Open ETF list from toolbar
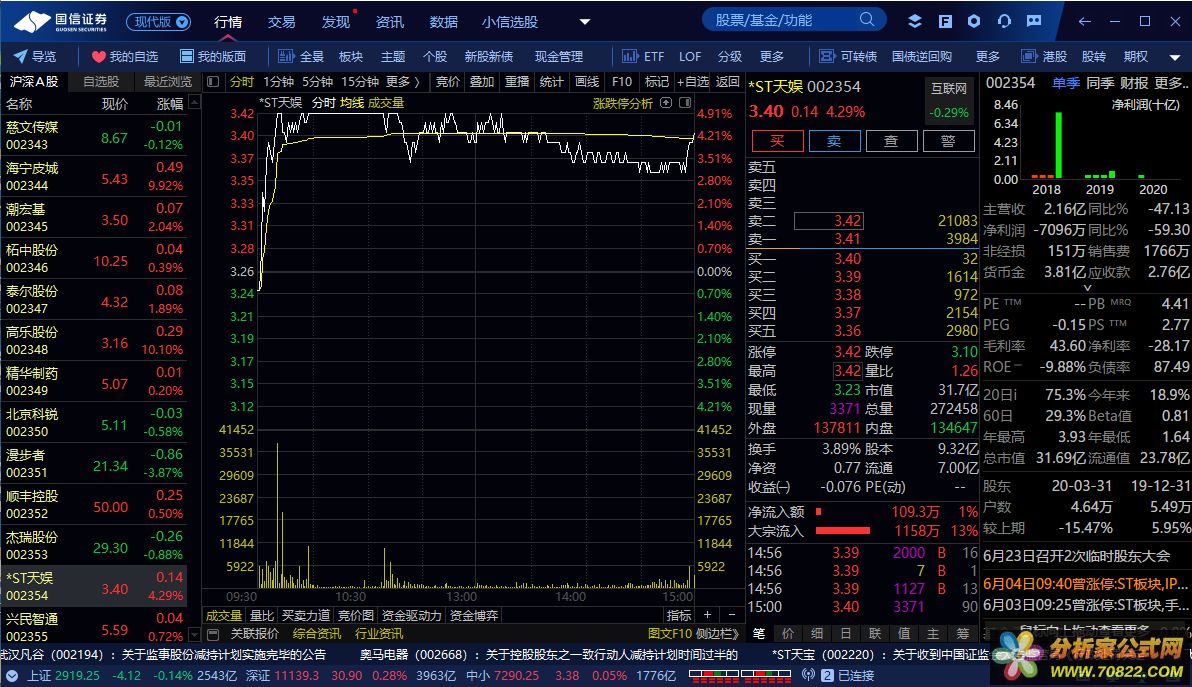The image size is (1192, 687). coord(643,56)
